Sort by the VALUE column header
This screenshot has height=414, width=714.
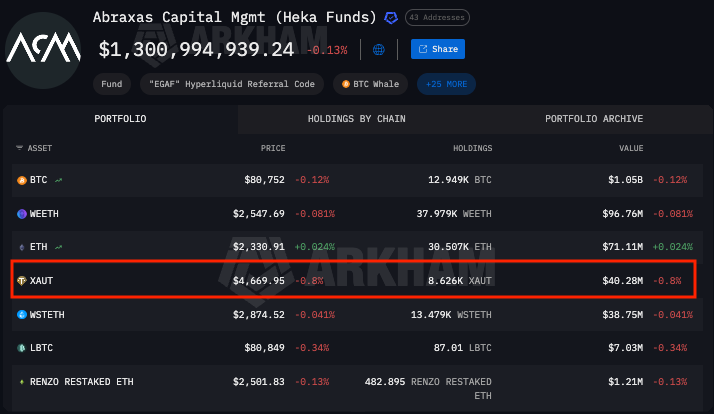(631, 148)
